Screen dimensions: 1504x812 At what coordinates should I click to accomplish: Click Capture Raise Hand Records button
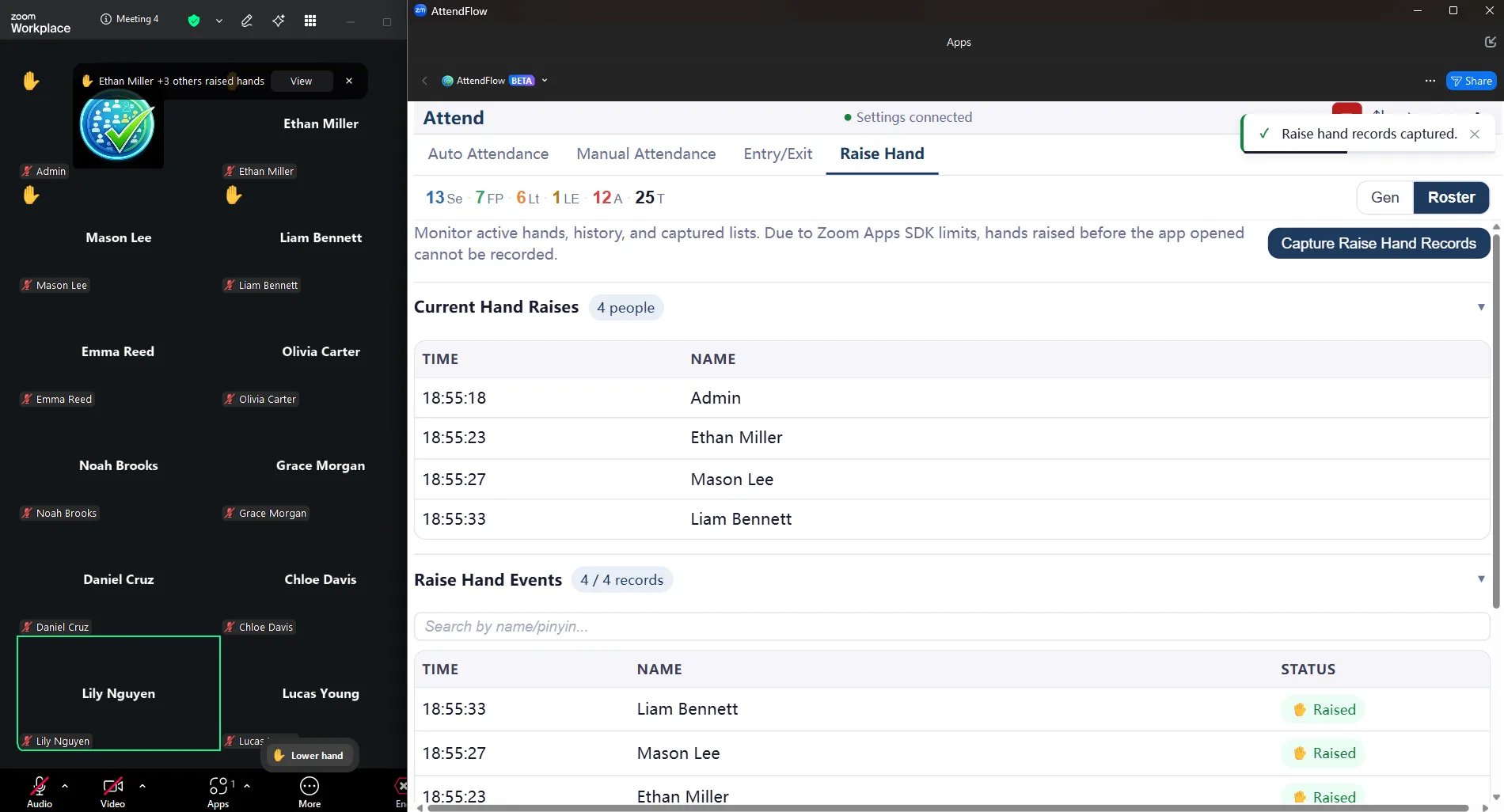1378,244
